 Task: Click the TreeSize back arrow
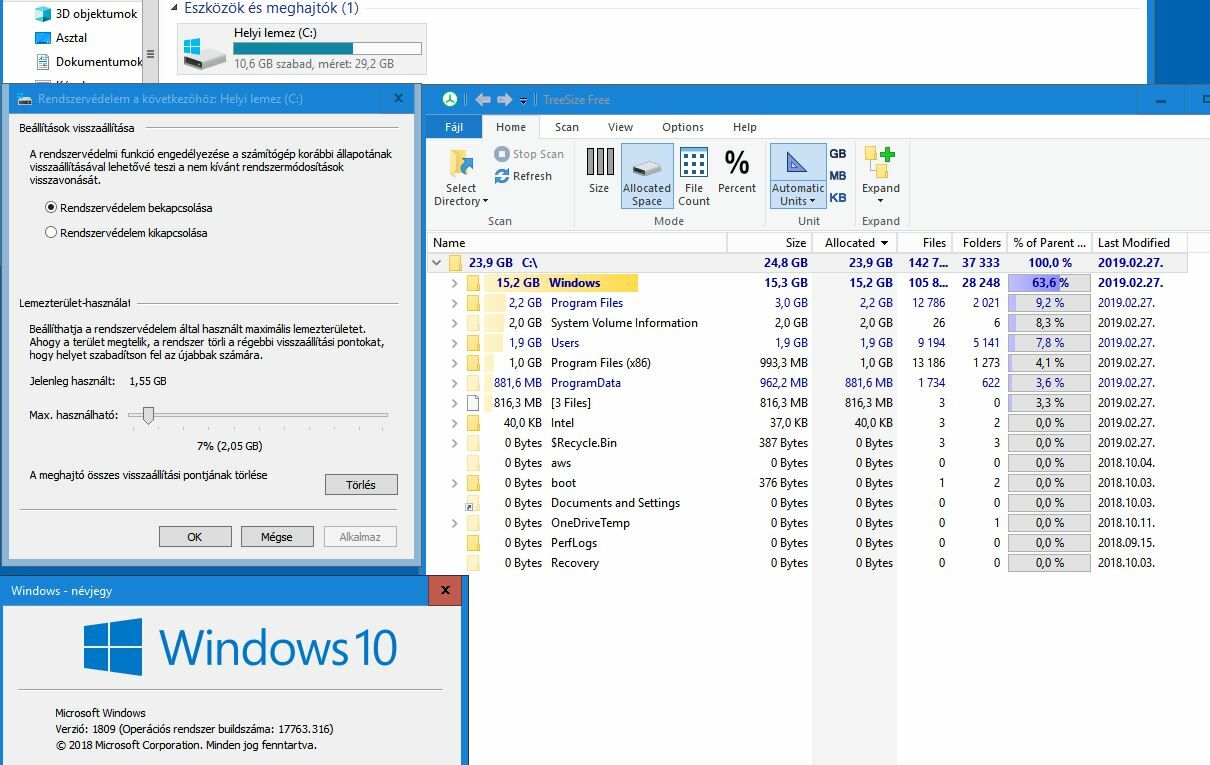click(x=483, y=99)
